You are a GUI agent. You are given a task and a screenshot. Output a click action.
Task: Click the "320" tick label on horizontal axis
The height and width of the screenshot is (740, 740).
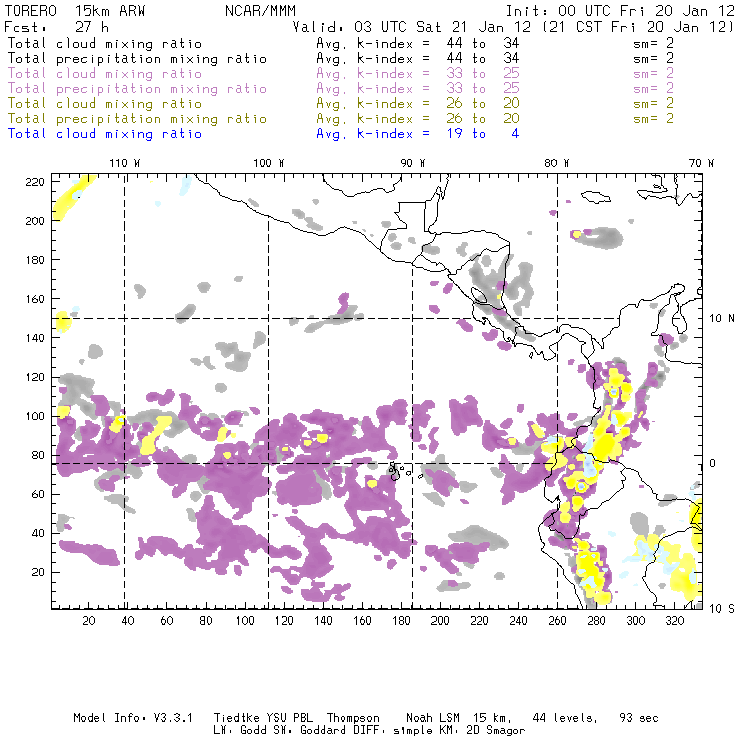pos(674,621)
